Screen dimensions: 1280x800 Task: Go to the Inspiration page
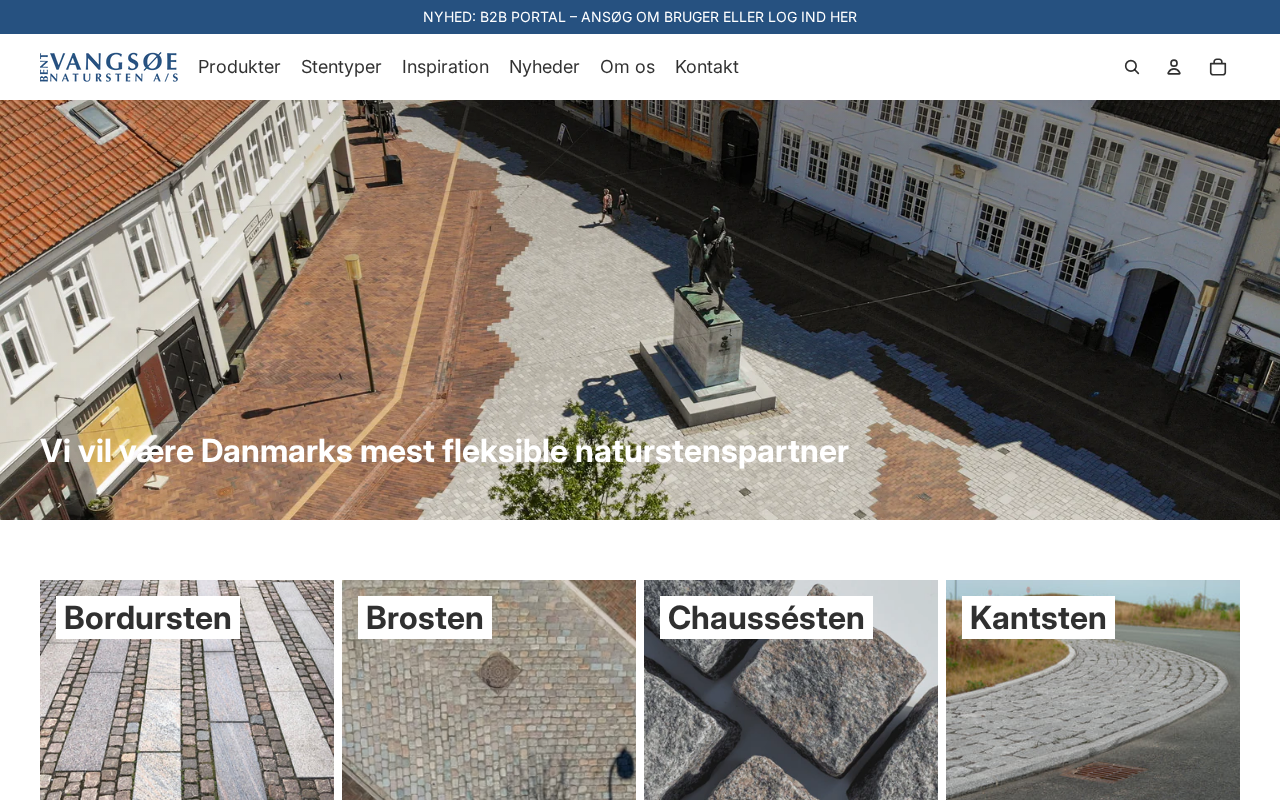pyautogui.click(x=445, y=67)
